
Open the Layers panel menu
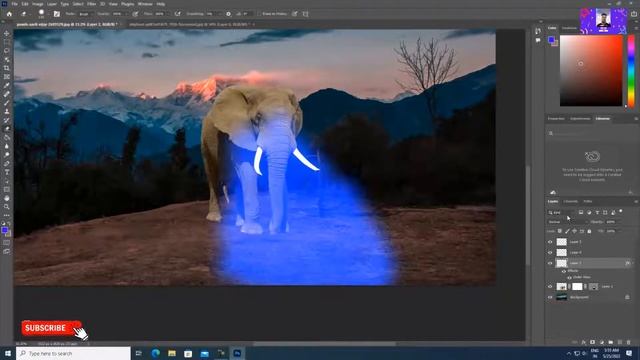636,202
